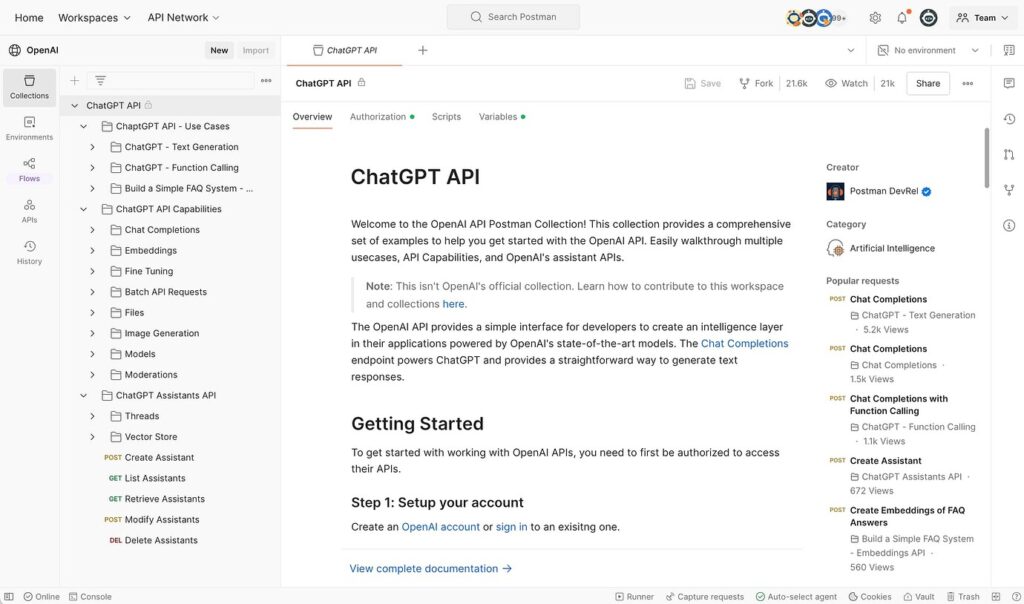1024x604 pixels.
Task: Open the tabs list chevron
Action: click(850, 50)
